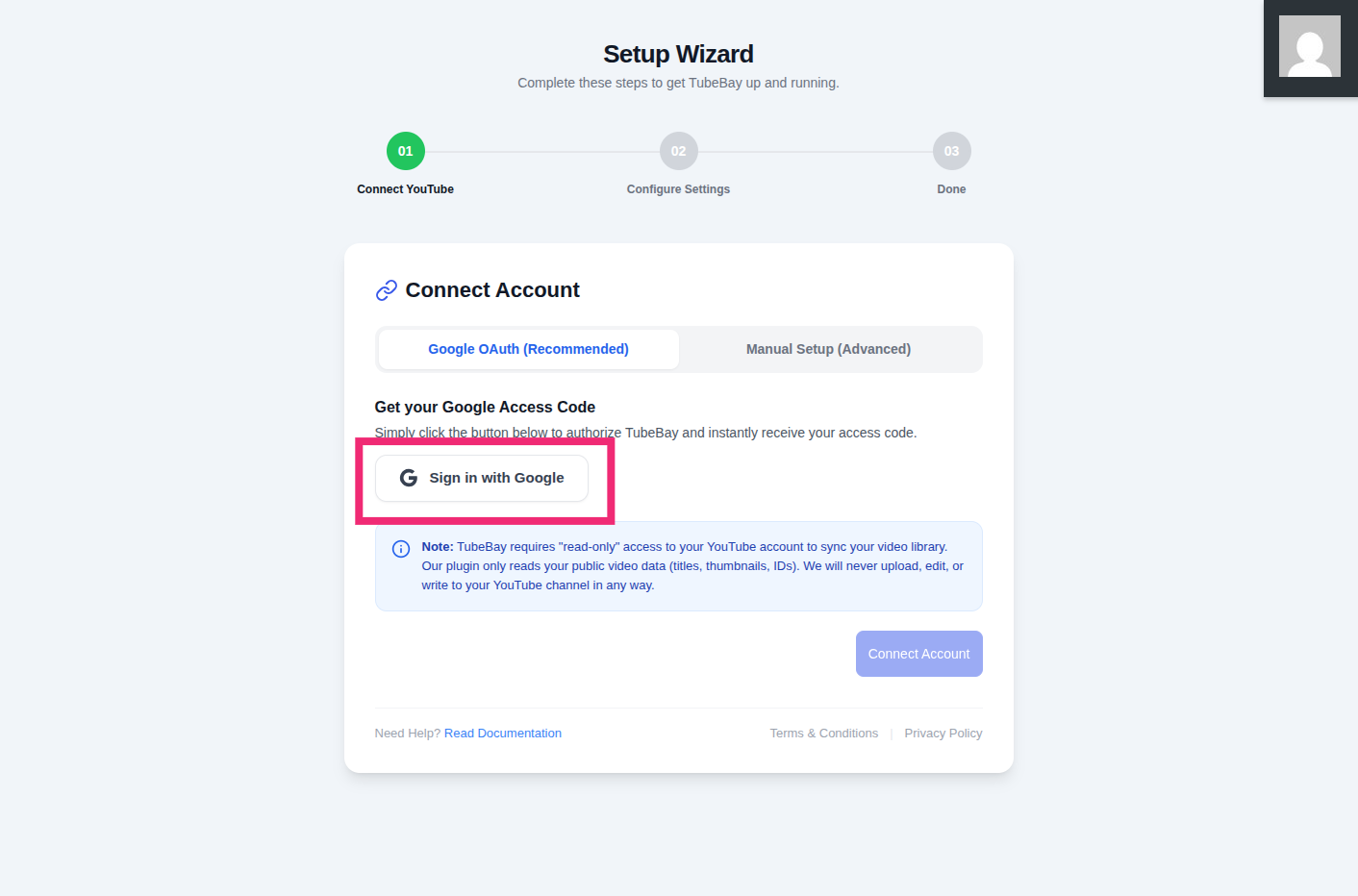Click the chain link icon beside Connect Account
Viewport: 1358px width, 896px height.
[x=386, y=289]
